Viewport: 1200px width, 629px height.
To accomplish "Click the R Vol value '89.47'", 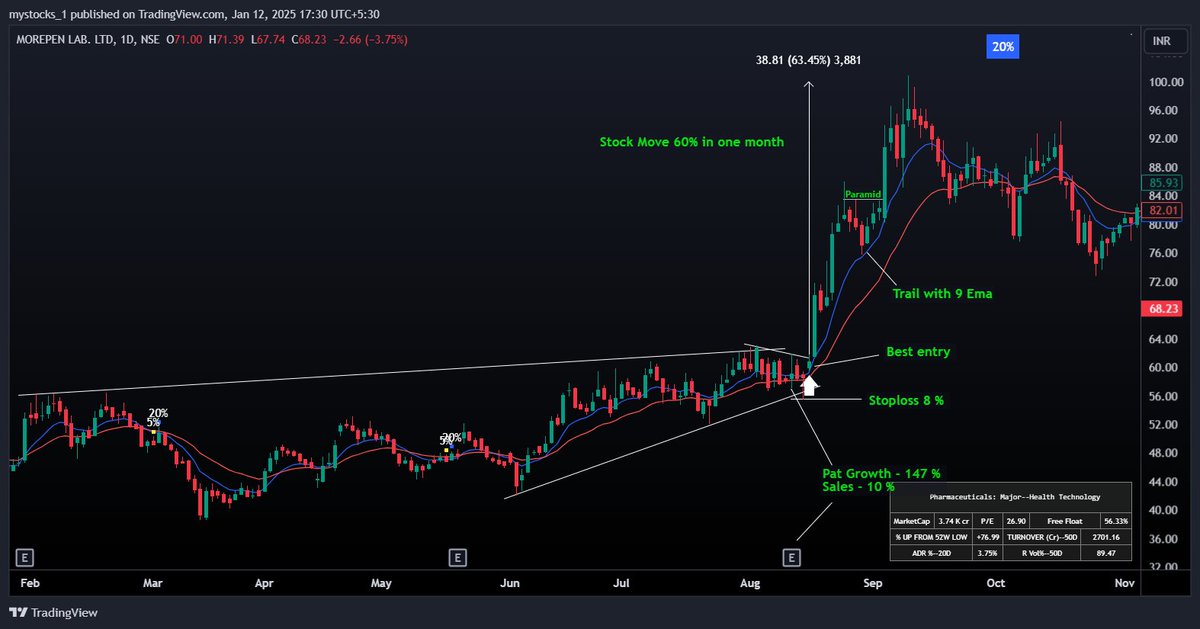I will (1106, 553).
